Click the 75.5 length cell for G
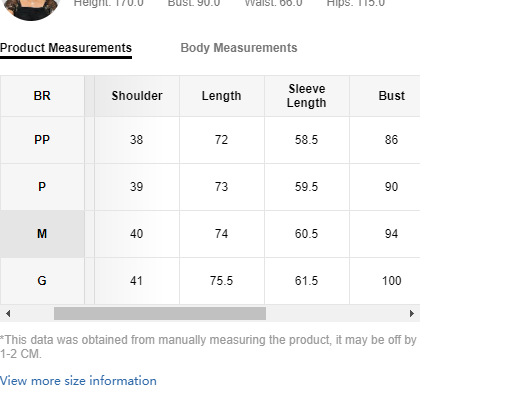 point(222,281)
